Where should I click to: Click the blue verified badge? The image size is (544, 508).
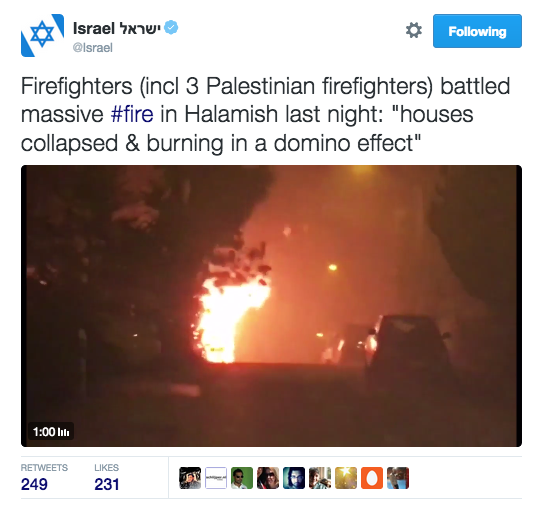tap(171, 27)
